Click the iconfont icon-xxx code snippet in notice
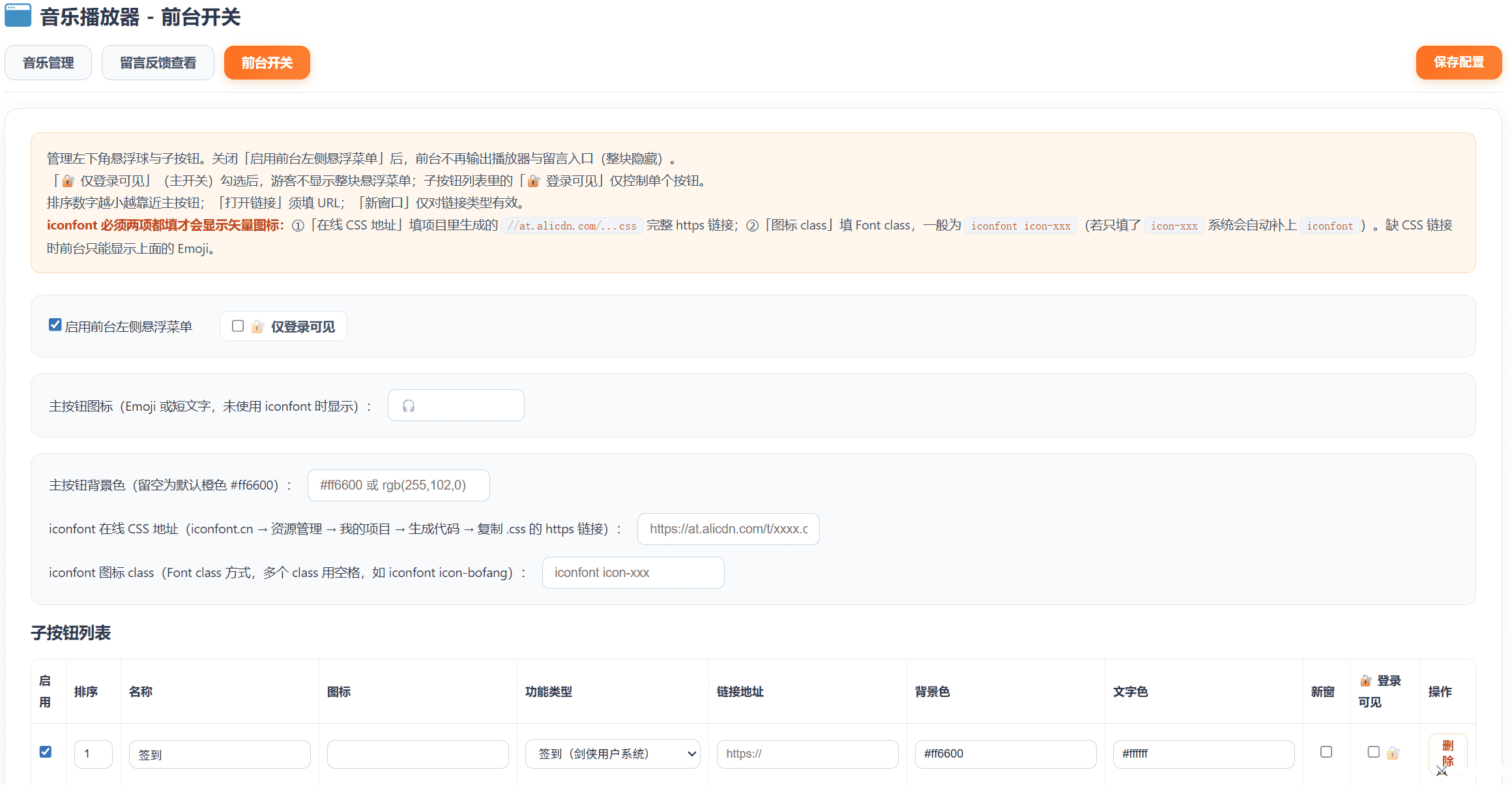Viewport: 1512px width, 785px height. pos(1021,226)
